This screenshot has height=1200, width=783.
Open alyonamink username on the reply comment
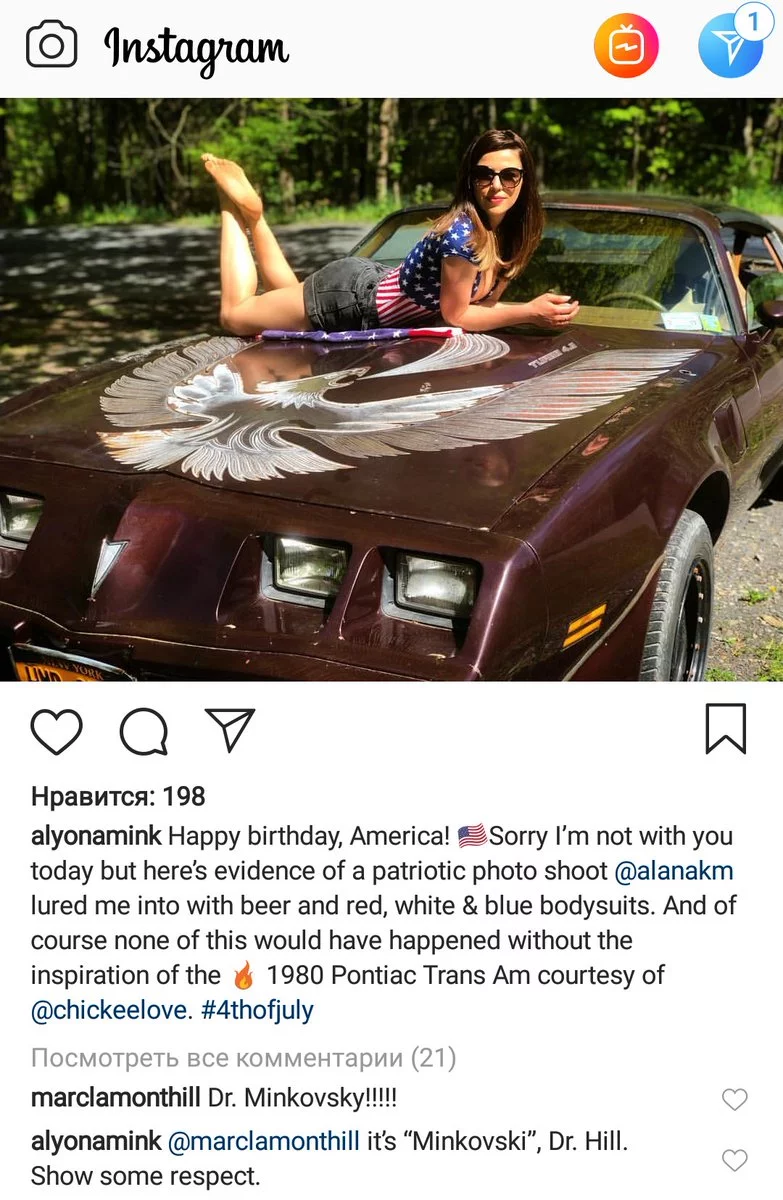click(x=96, y=1141)
